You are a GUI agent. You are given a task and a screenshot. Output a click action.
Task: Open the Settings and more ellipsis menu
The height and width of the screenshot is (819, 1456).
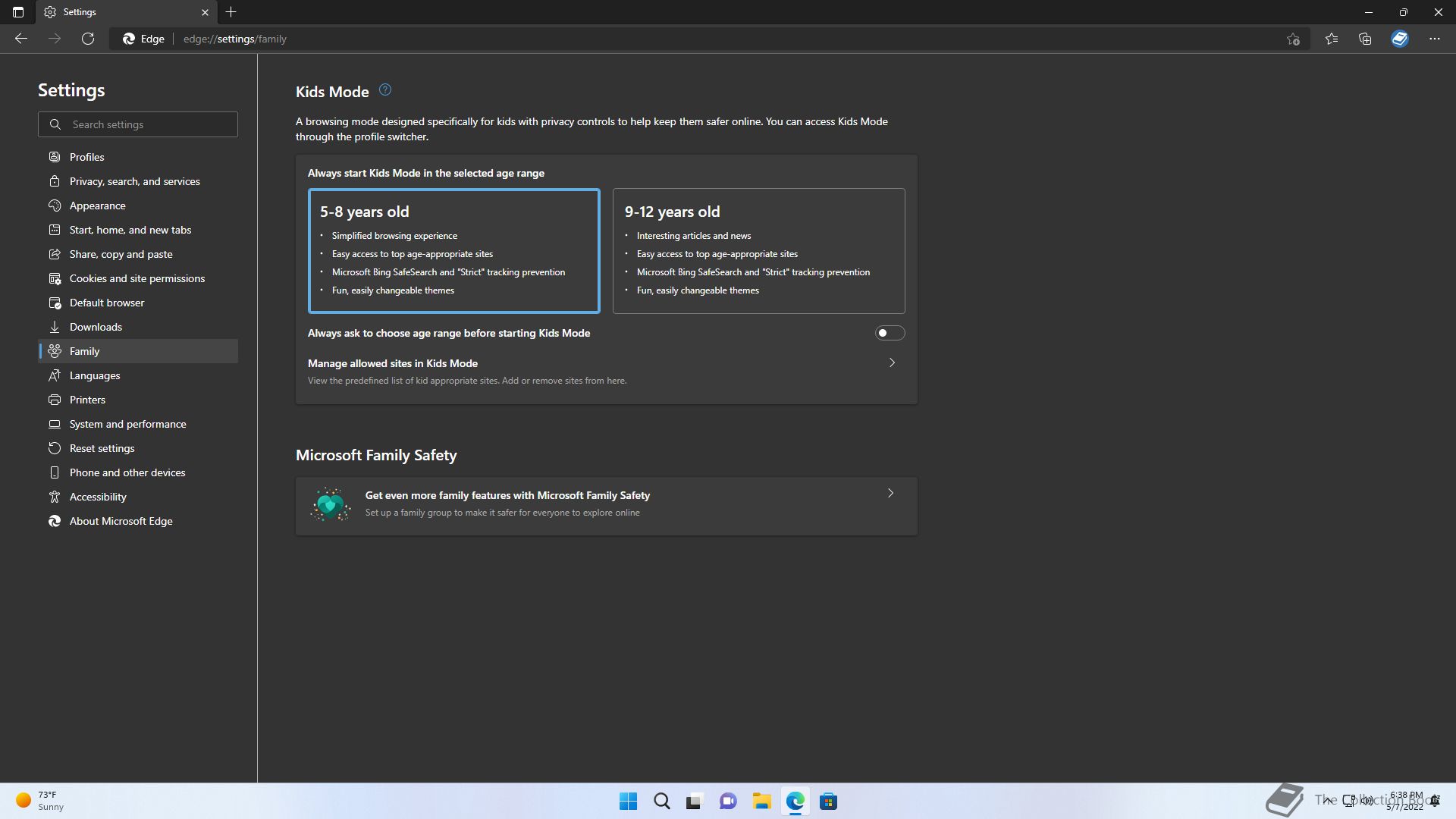coord(1435,39)
